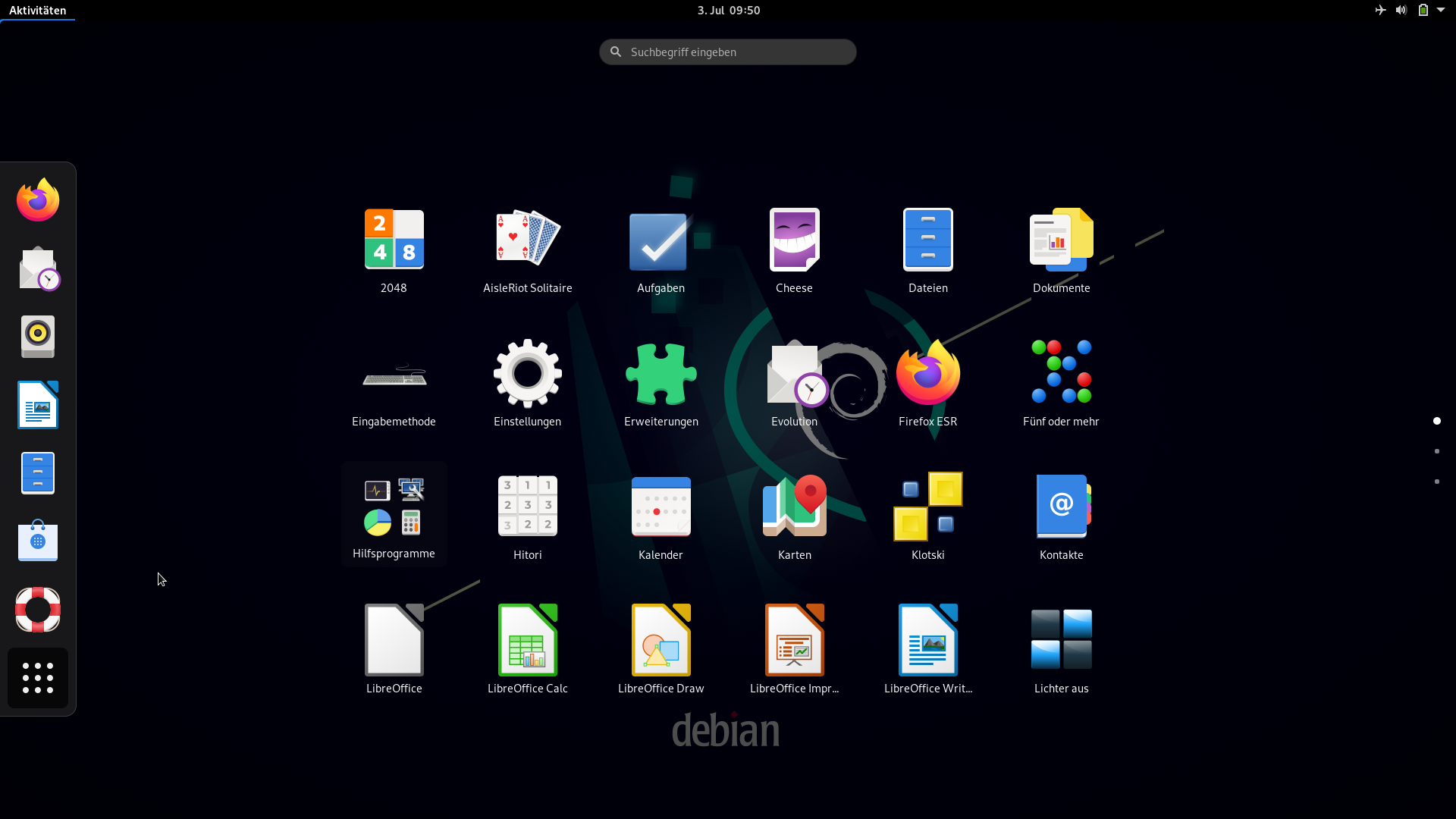Open Dateien file manager in app grid
This screenshot has width=1456, height=819.
927,251
